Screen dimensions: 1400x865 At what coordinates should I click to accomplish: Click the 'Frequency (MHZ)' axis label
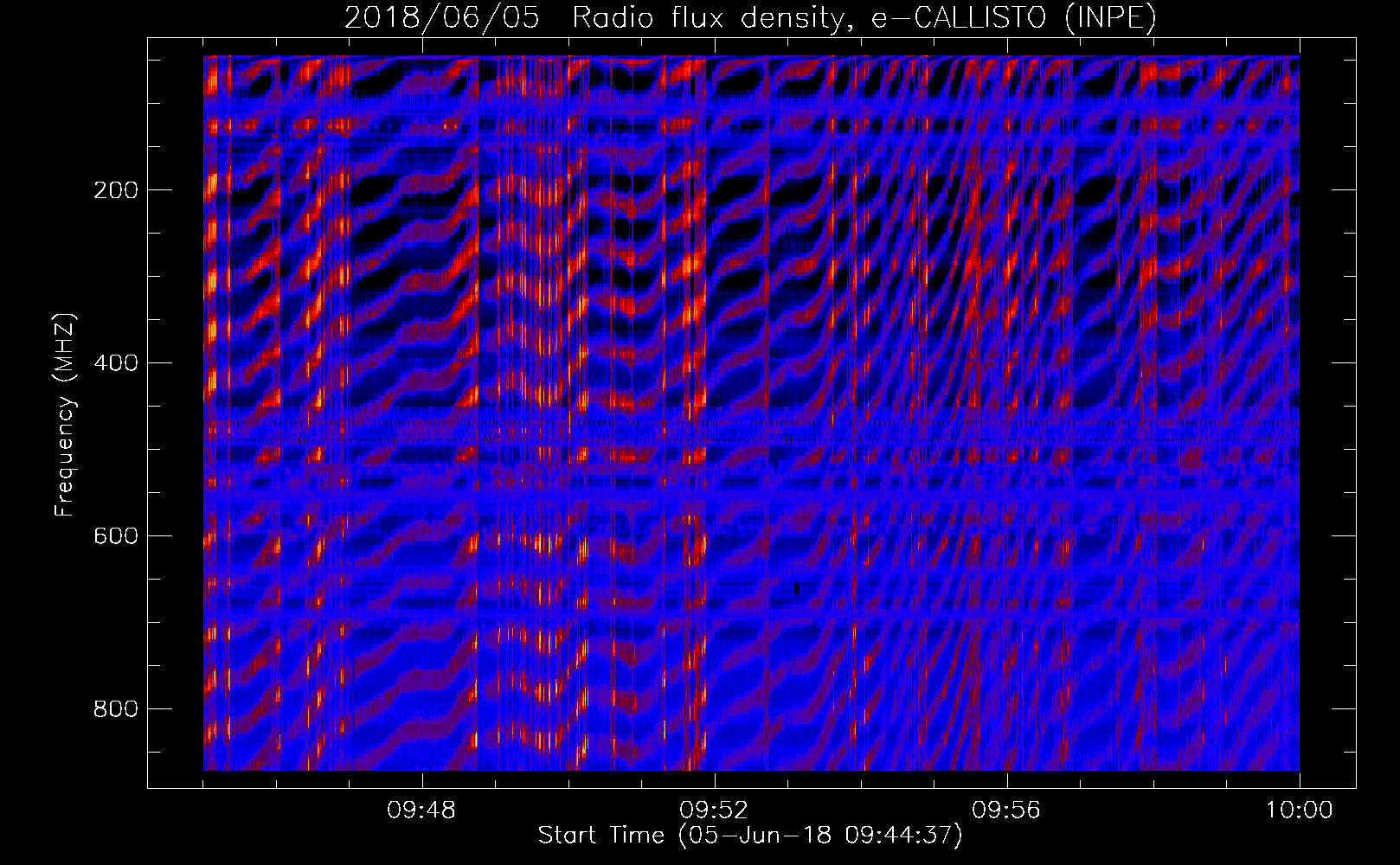[65, 416]
